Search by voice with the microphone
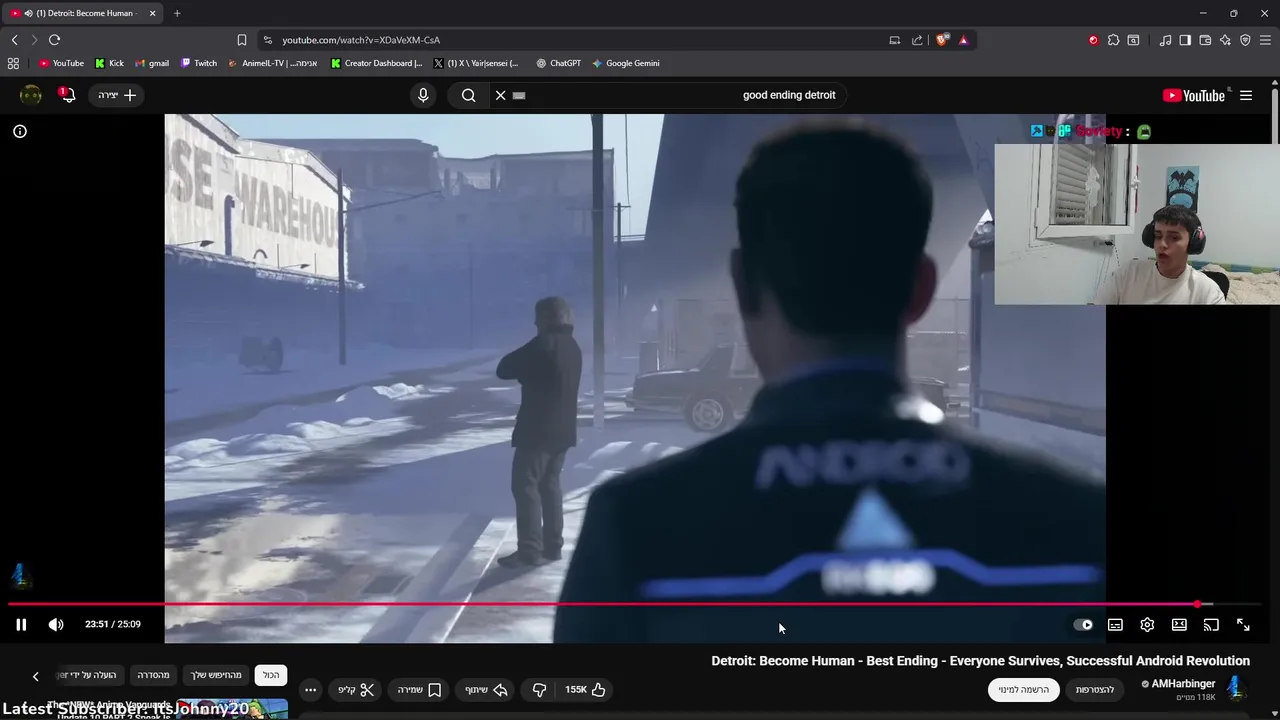This screenshot has width=1280, height=720. point(423,95)
